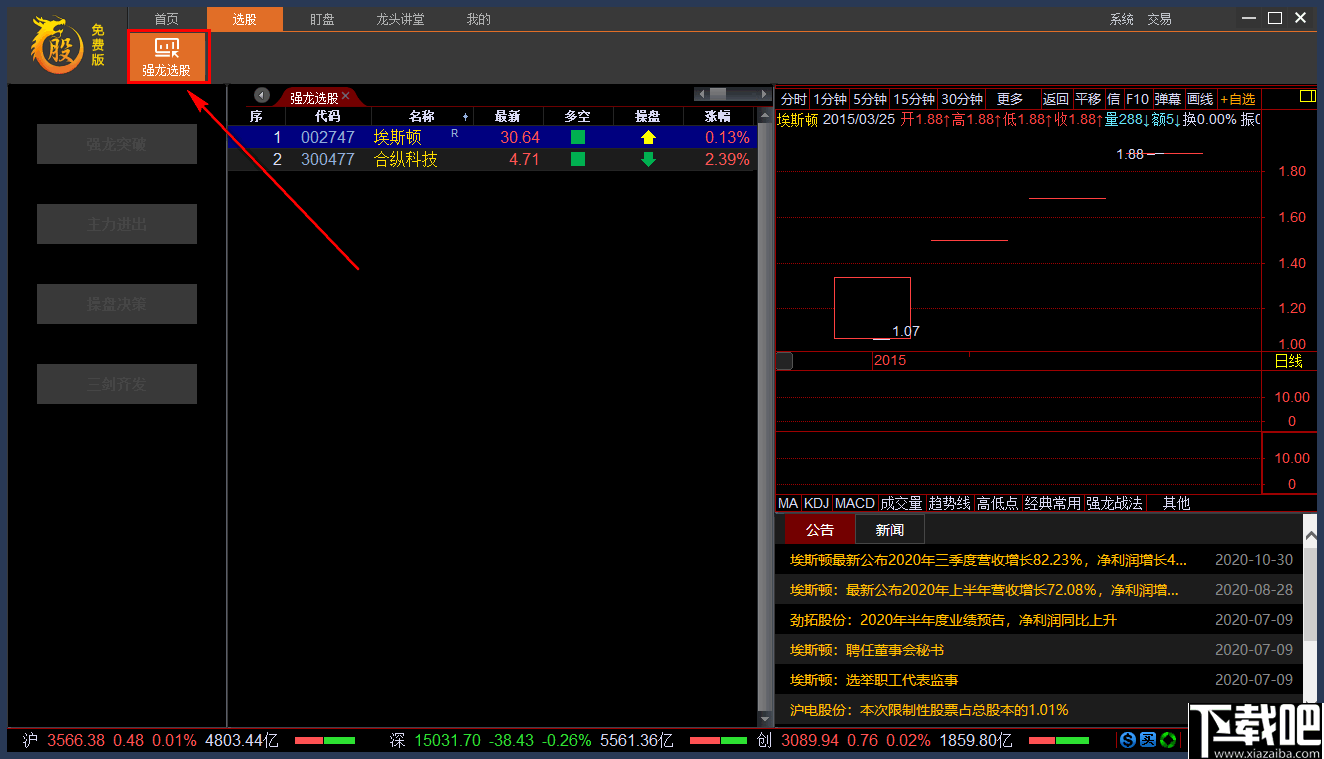Click the yellow rectangle icon at chart corner
The width and height of the screenshot is (1324, 759).
(x=1308, y=97)
